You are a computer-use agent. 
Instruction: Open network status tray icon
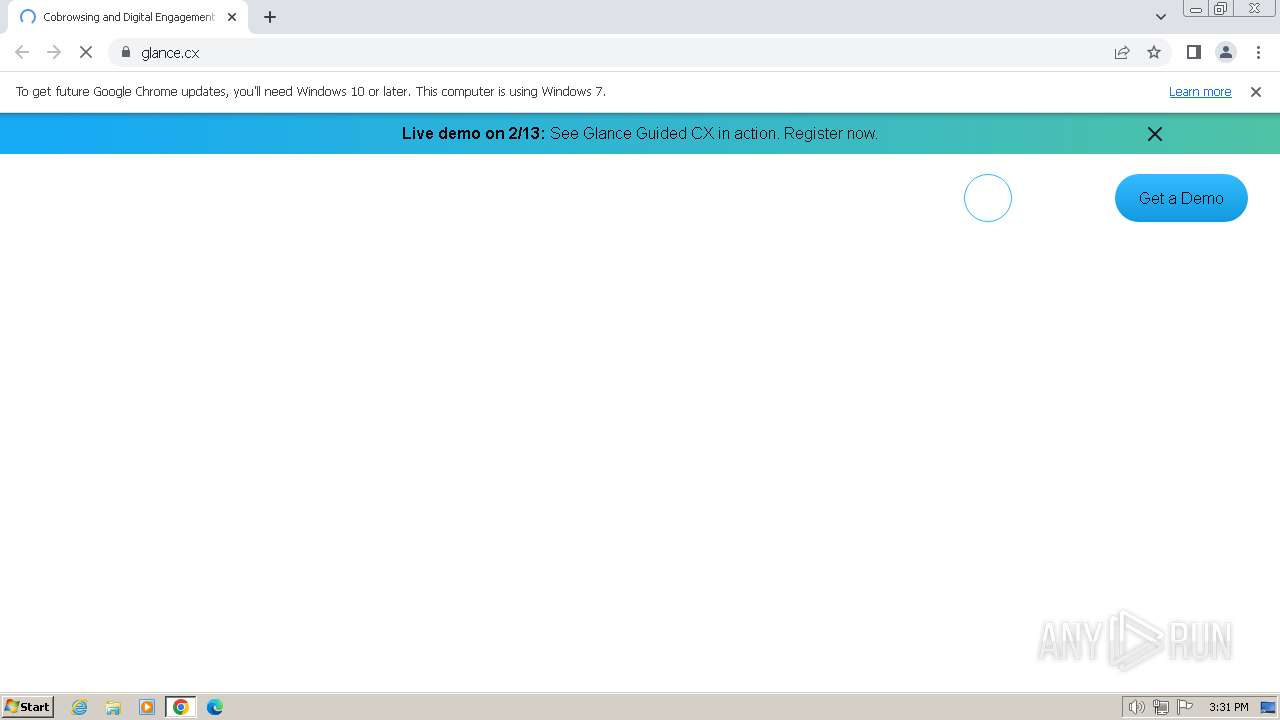pyautogui.click(x=1161, y=707)
